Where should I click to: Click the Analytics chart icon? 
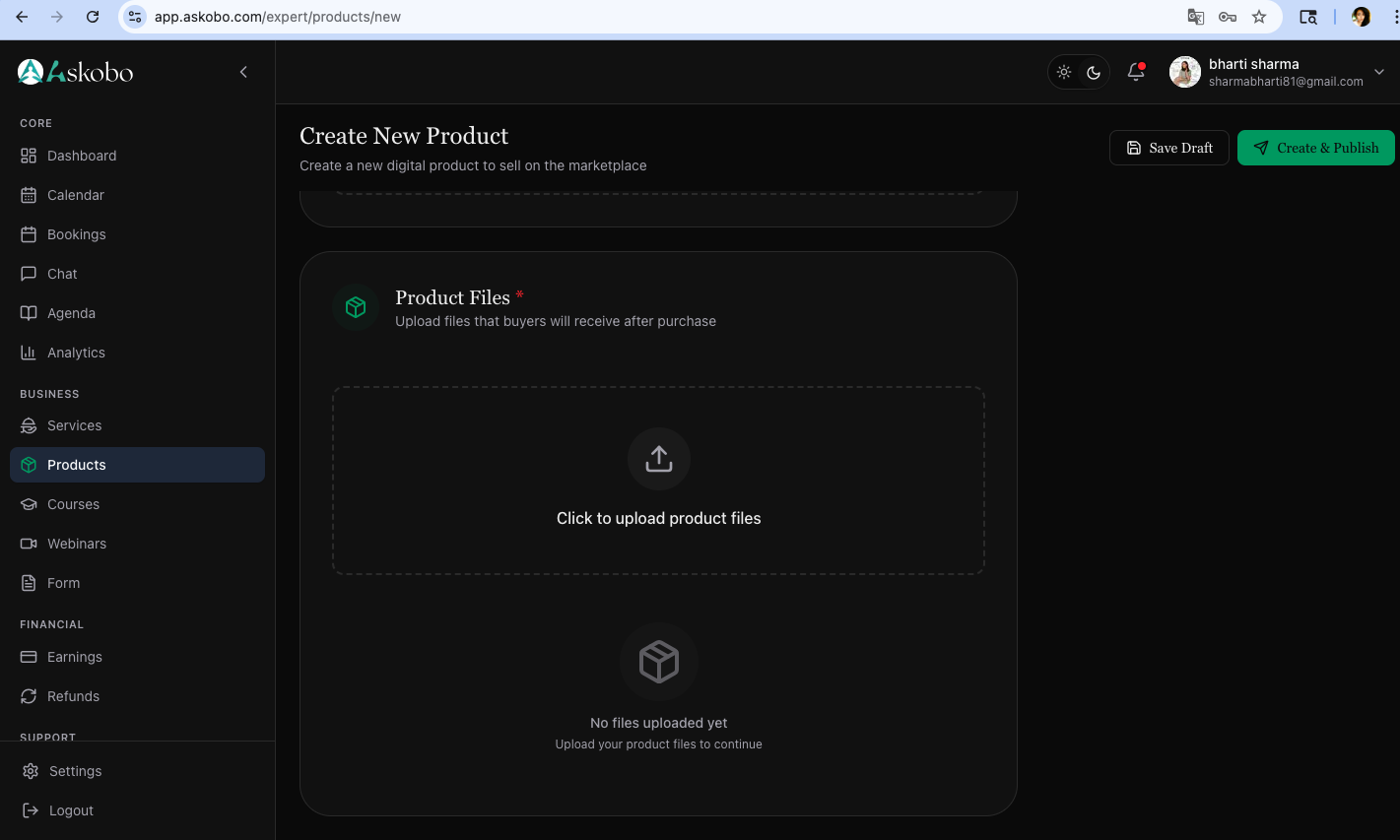(29, 353)
